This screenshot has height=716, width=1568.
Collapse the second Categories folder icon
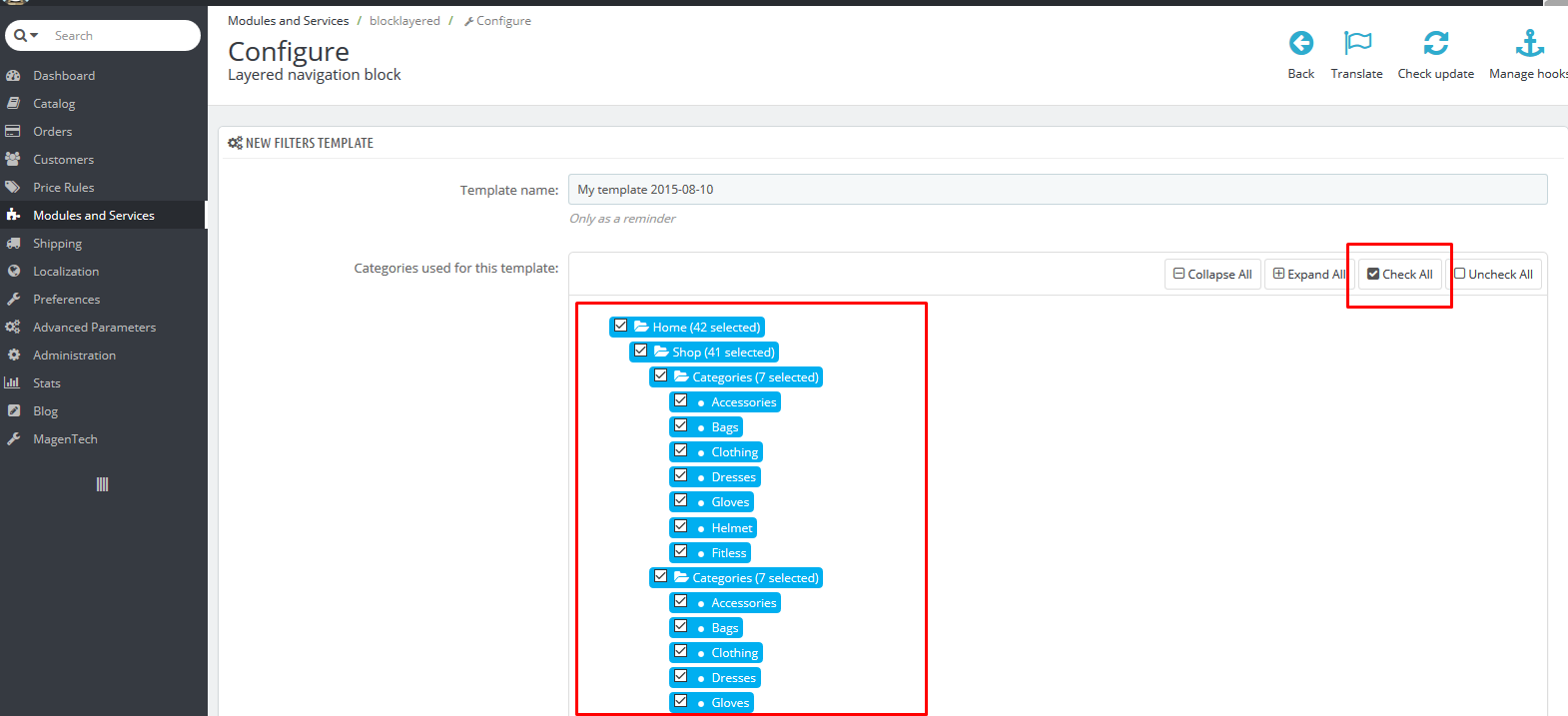(682, 577)
